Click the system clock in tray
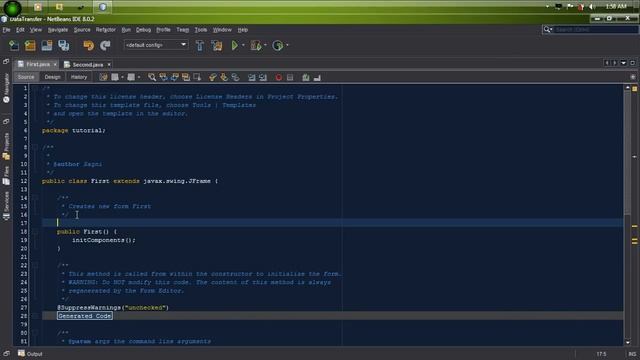Screen dimensions: 640x360 [x=616, y=7]
